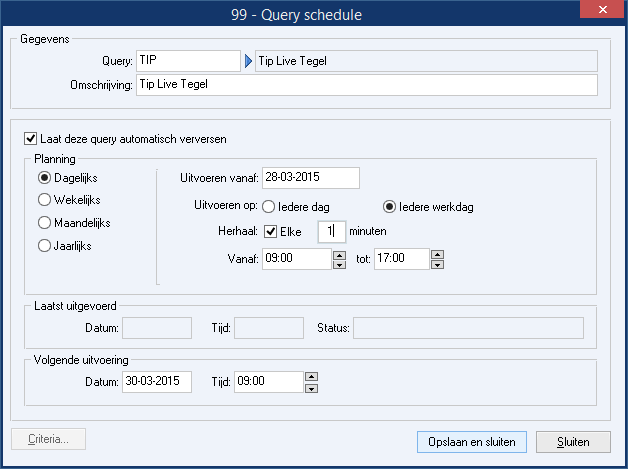Screen dimensions: 628x469
Task: Click 'Opslaan en sluiten' button
Action: pyautogui.click(x=472, y=442)
